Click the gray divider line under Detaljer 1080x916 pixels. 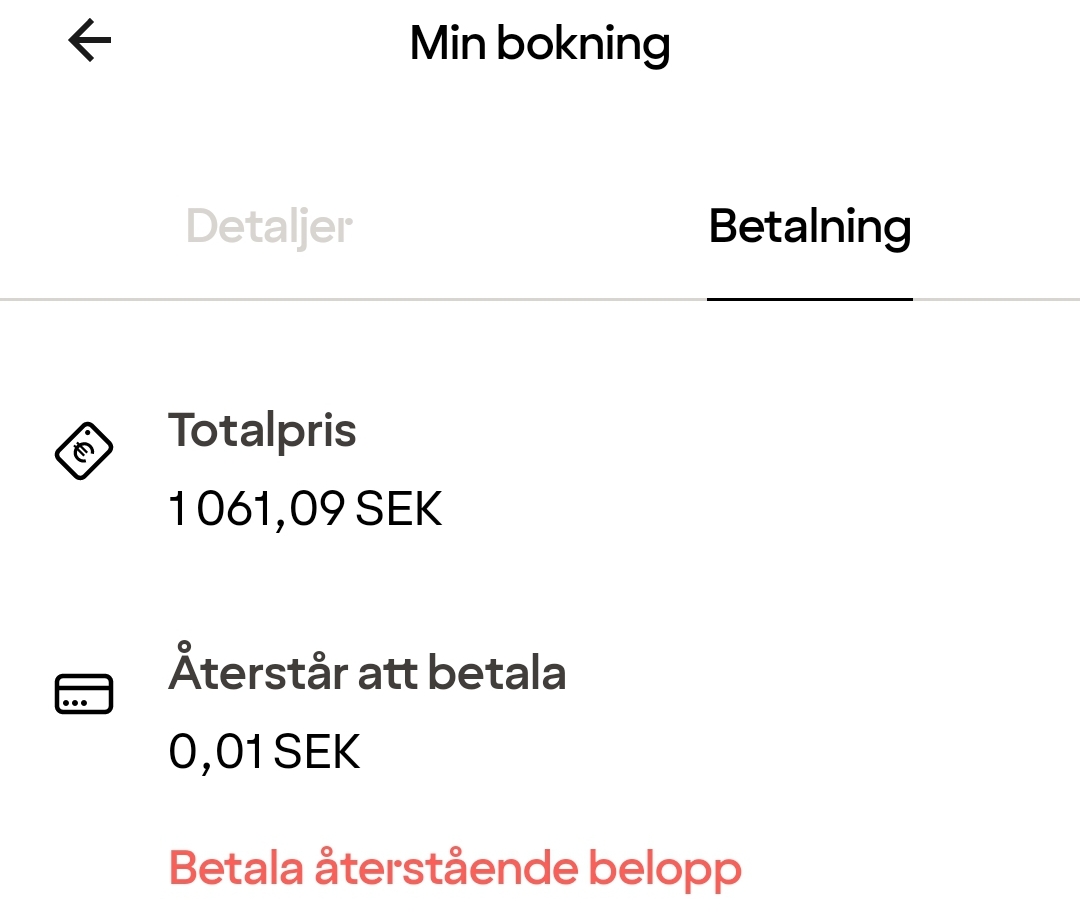[x=270, y=299]
